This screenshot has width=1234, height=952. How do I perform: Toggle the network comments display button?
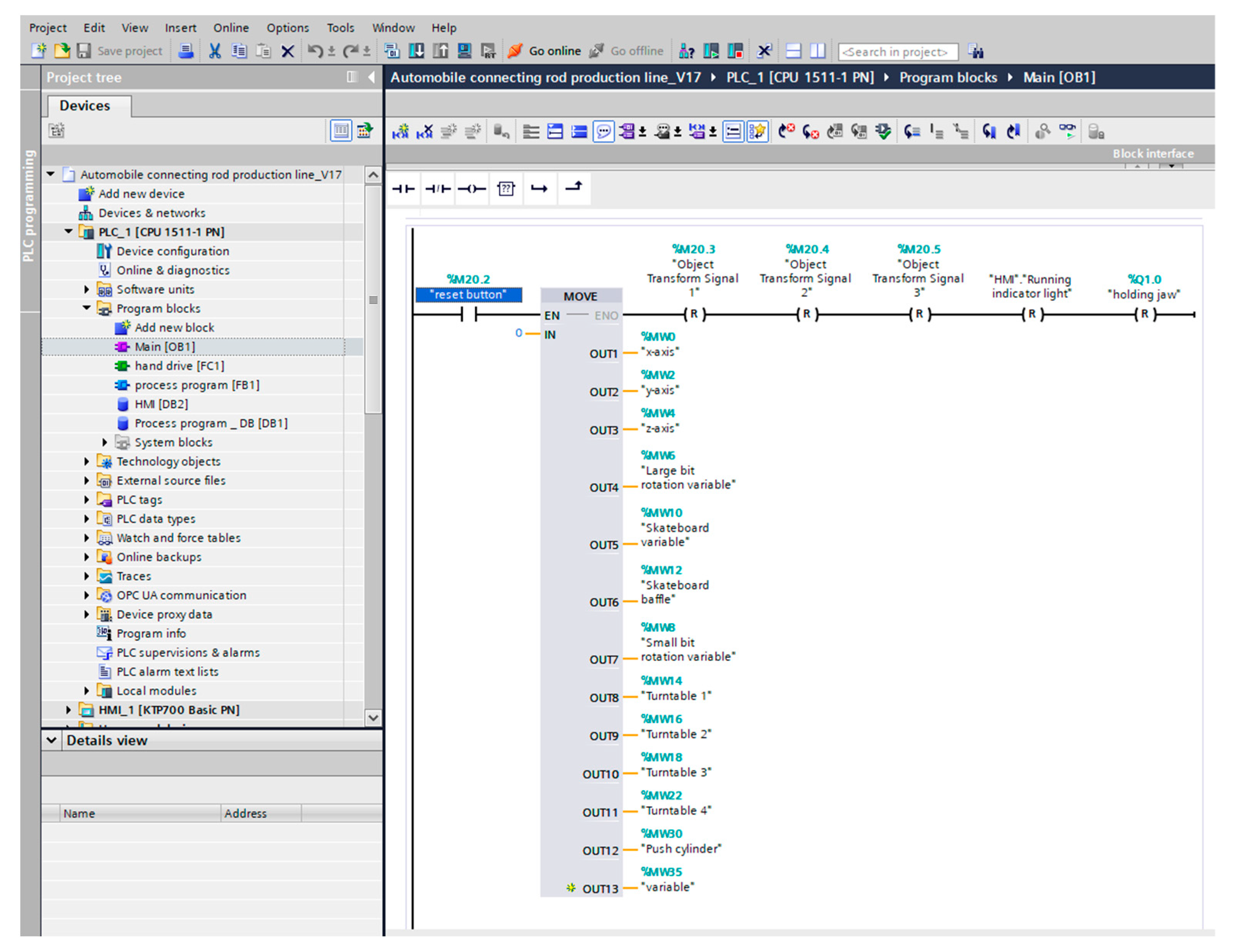click(x=604, y=132)
